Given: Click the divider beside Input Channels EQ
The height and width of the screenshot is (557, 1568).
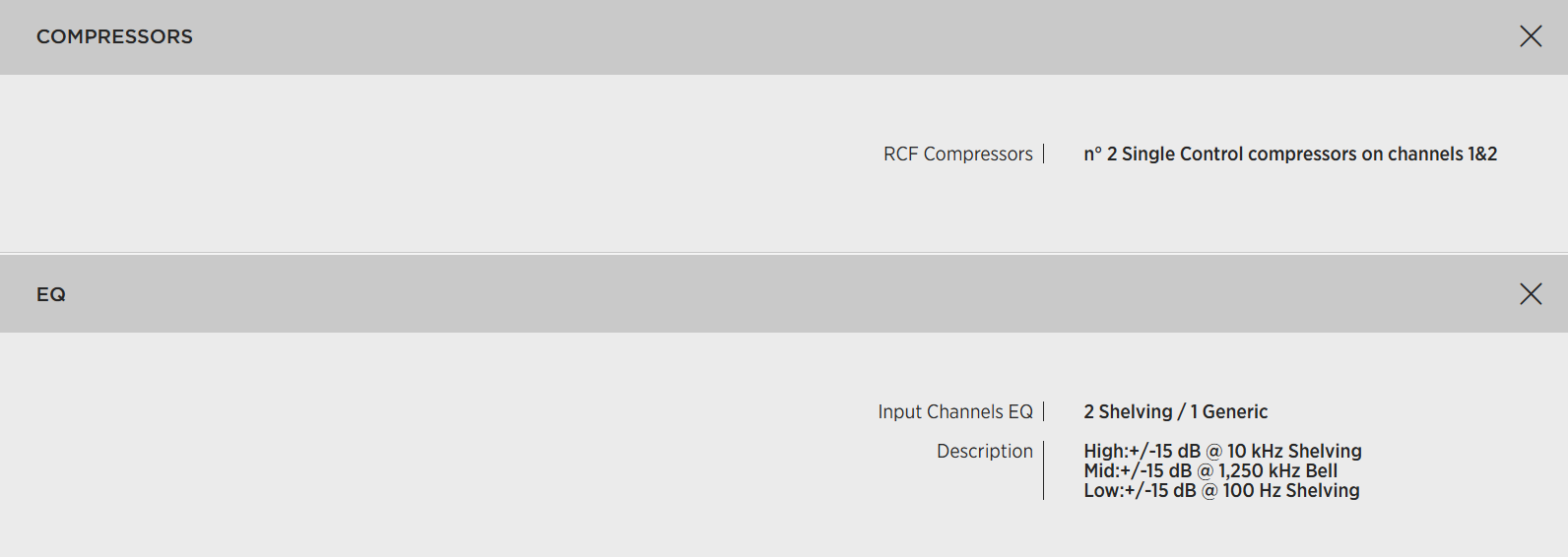Looking at the screenshot, I should coord(1044,412).
